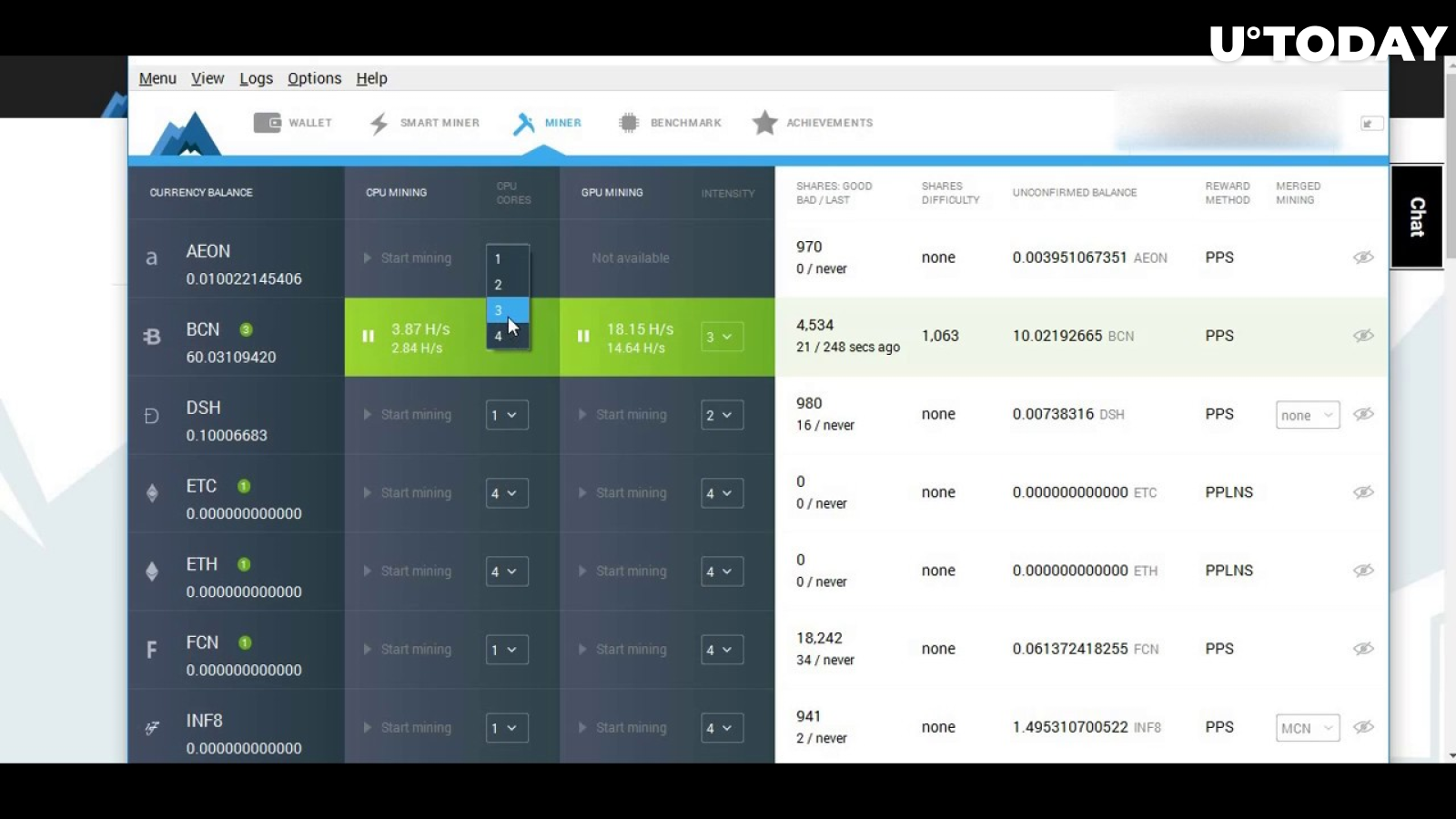Start DSH GPU mining
The image size is (1456, 819).
(622, 415)
